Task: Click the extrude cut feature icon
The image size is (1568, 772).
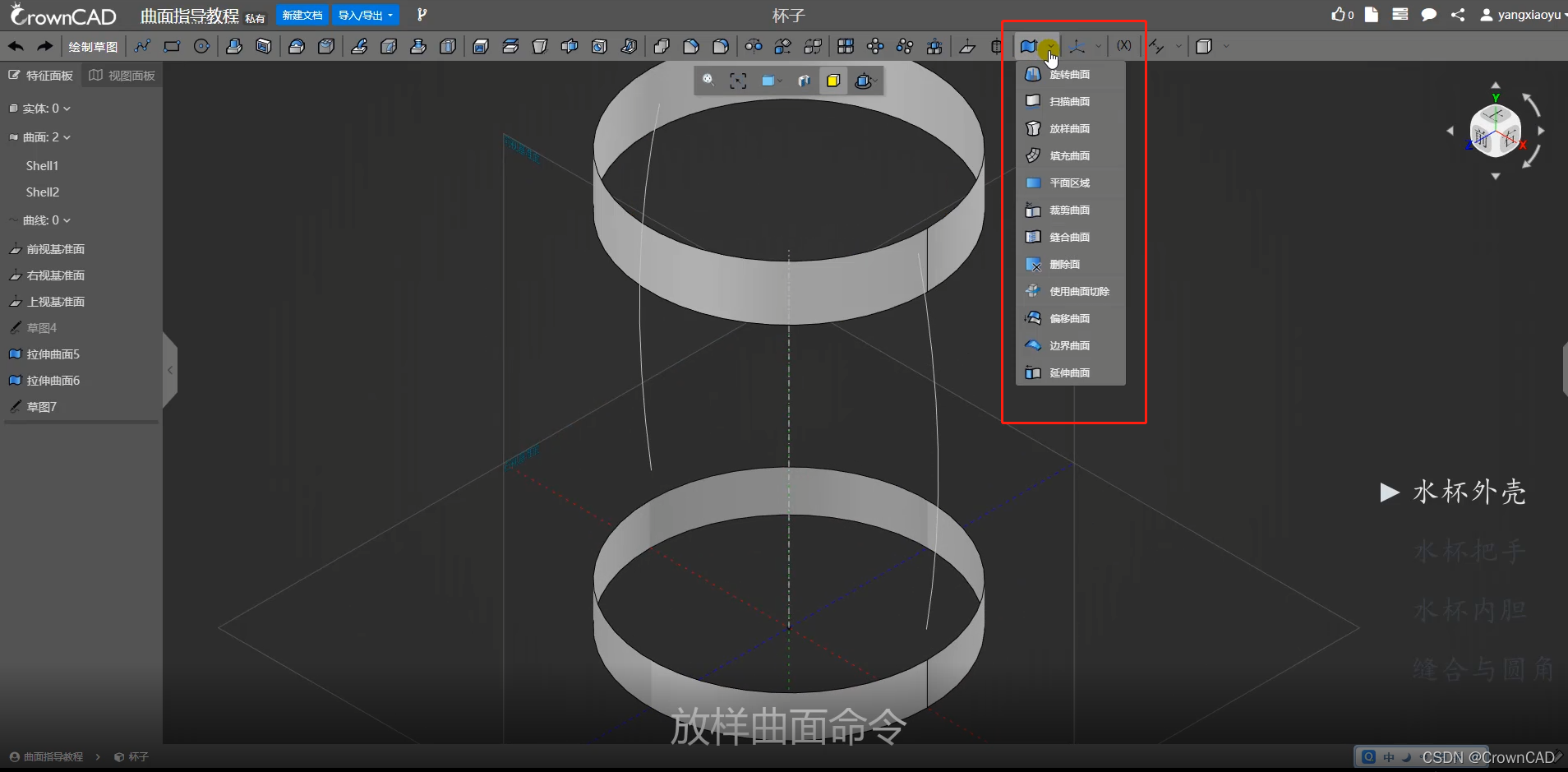Action: (x=264, y=46)
